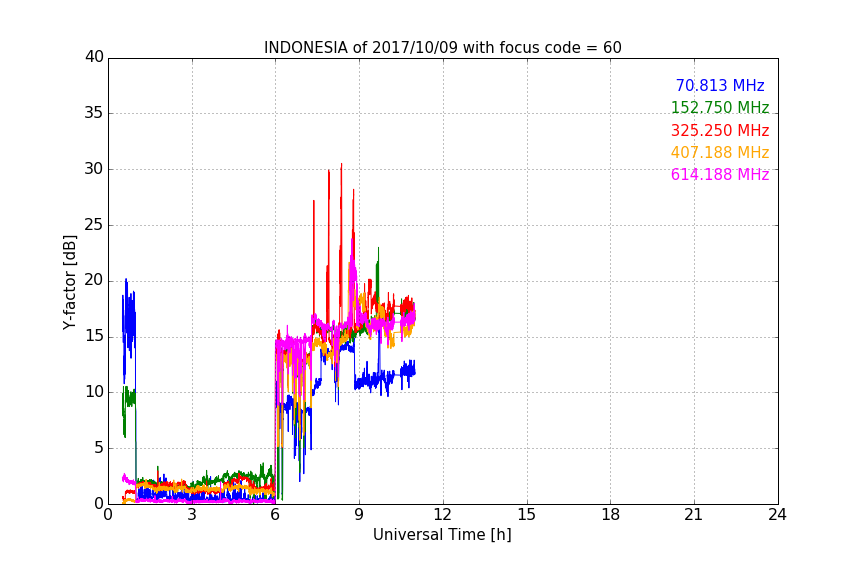Click the y-axis tick label "30"
Viewport: 864px width, 576px height.
94,169
